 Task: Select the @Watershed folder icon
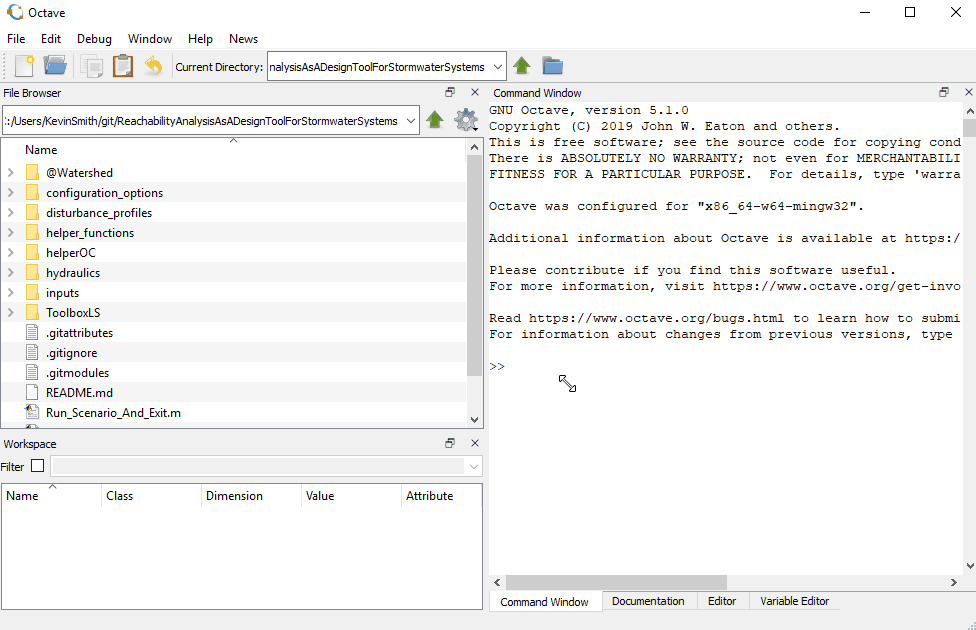pyautogui.click(x=32, y=172)
